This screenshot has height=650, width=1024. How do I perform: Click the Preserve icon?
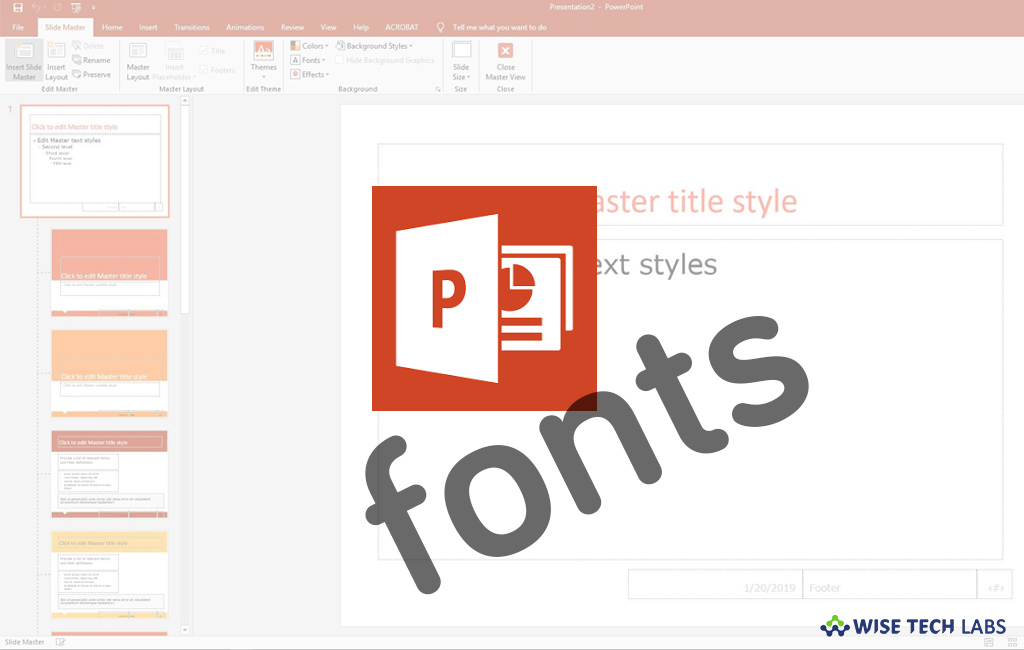(91, 74)
